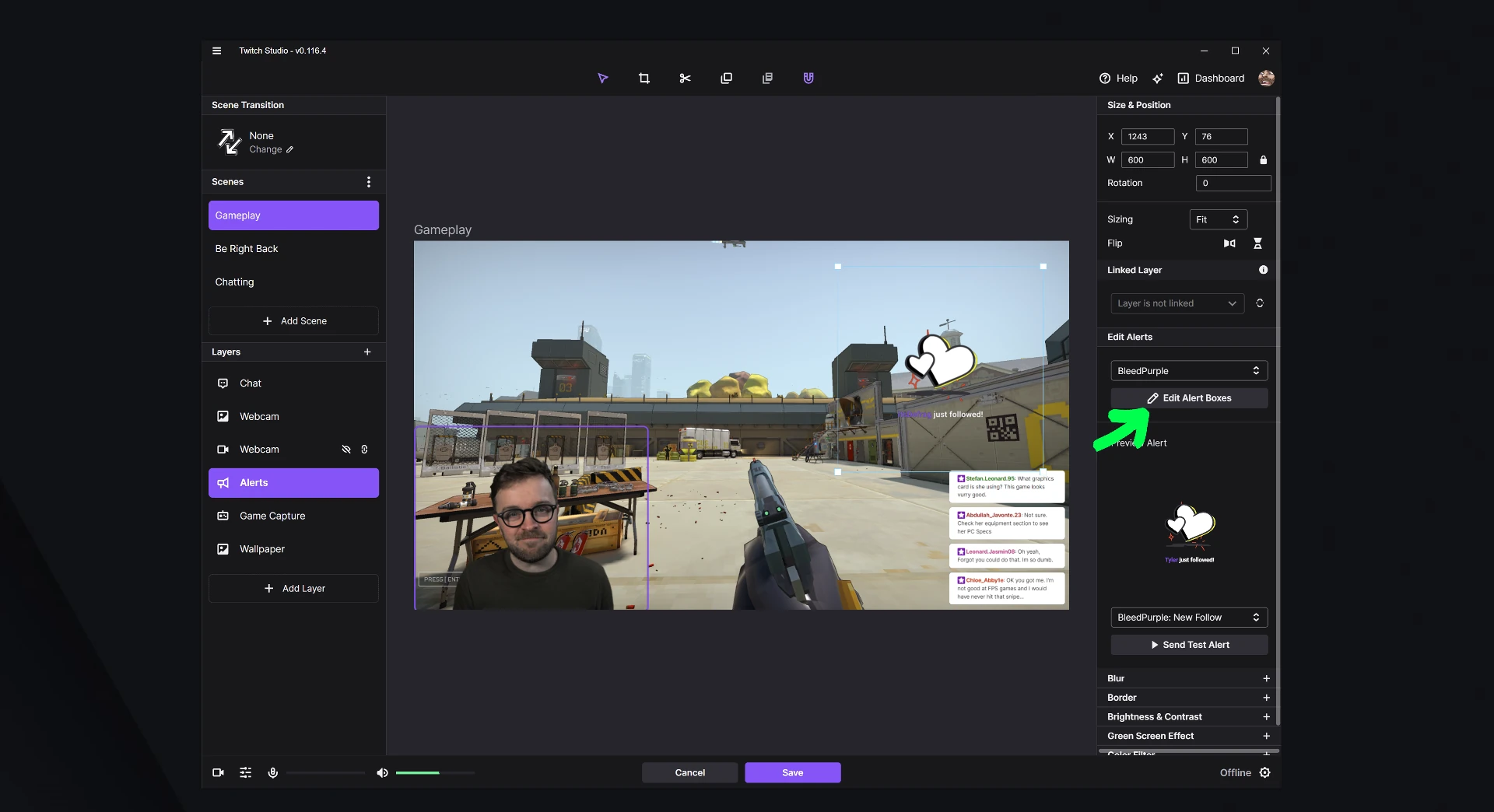Open the Linked Layer info tooltip
The width and height of the screenshot is (1494, 812).
(x=1263, y=270)
